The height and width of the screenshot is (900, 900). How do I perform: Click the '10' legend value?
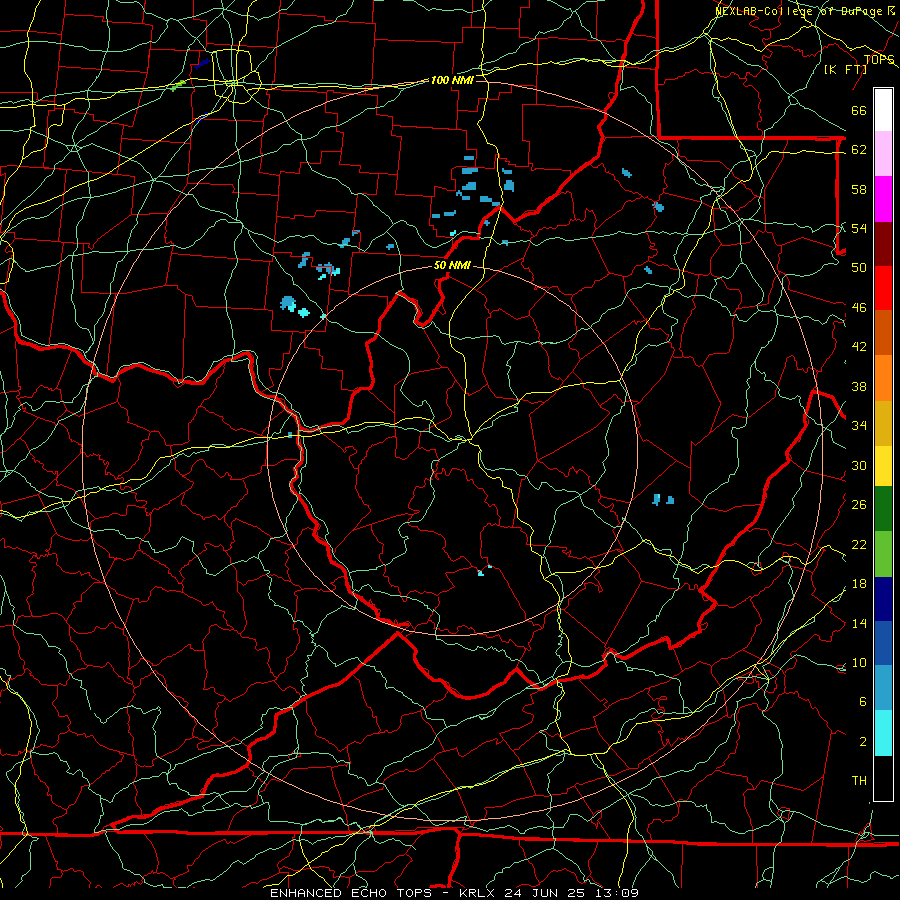pos(859,663)
